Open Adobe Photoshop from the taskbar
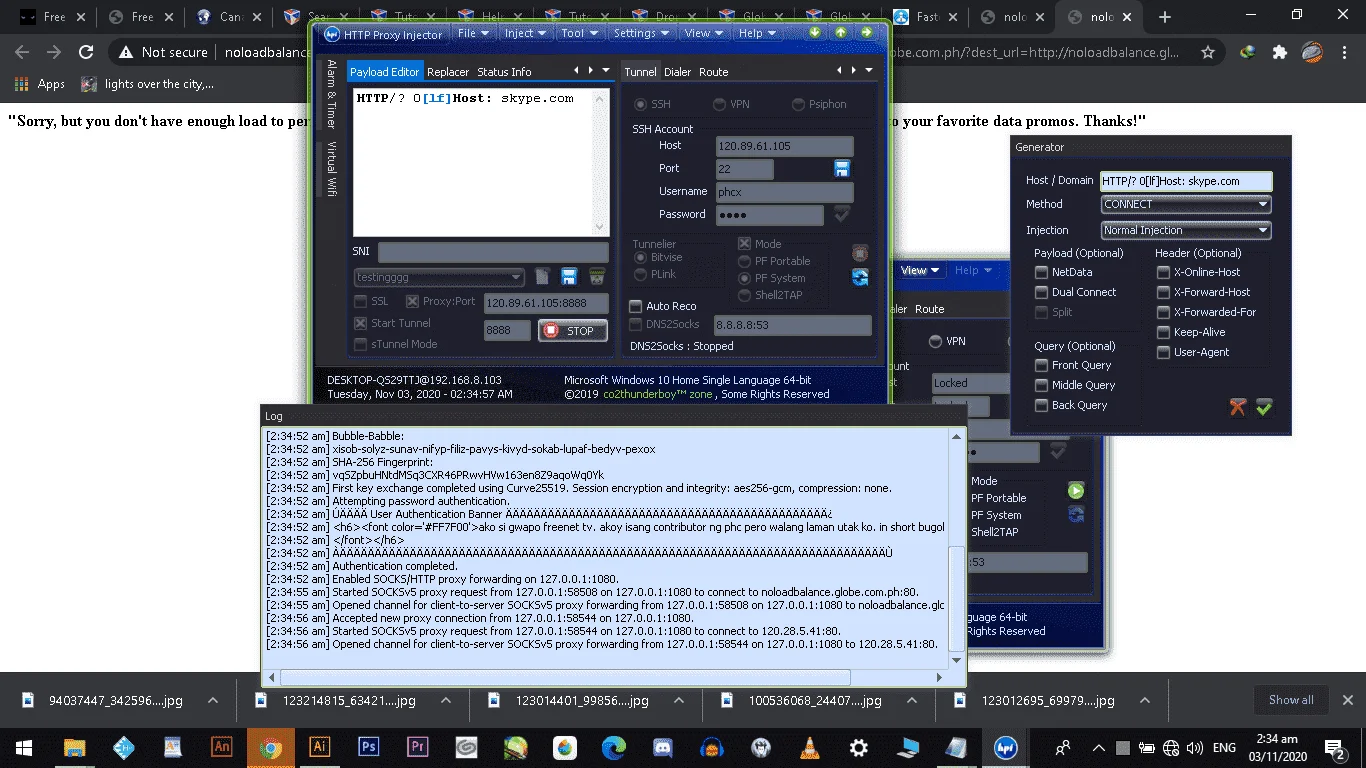 pyautogui.click(x=368, y=747)
